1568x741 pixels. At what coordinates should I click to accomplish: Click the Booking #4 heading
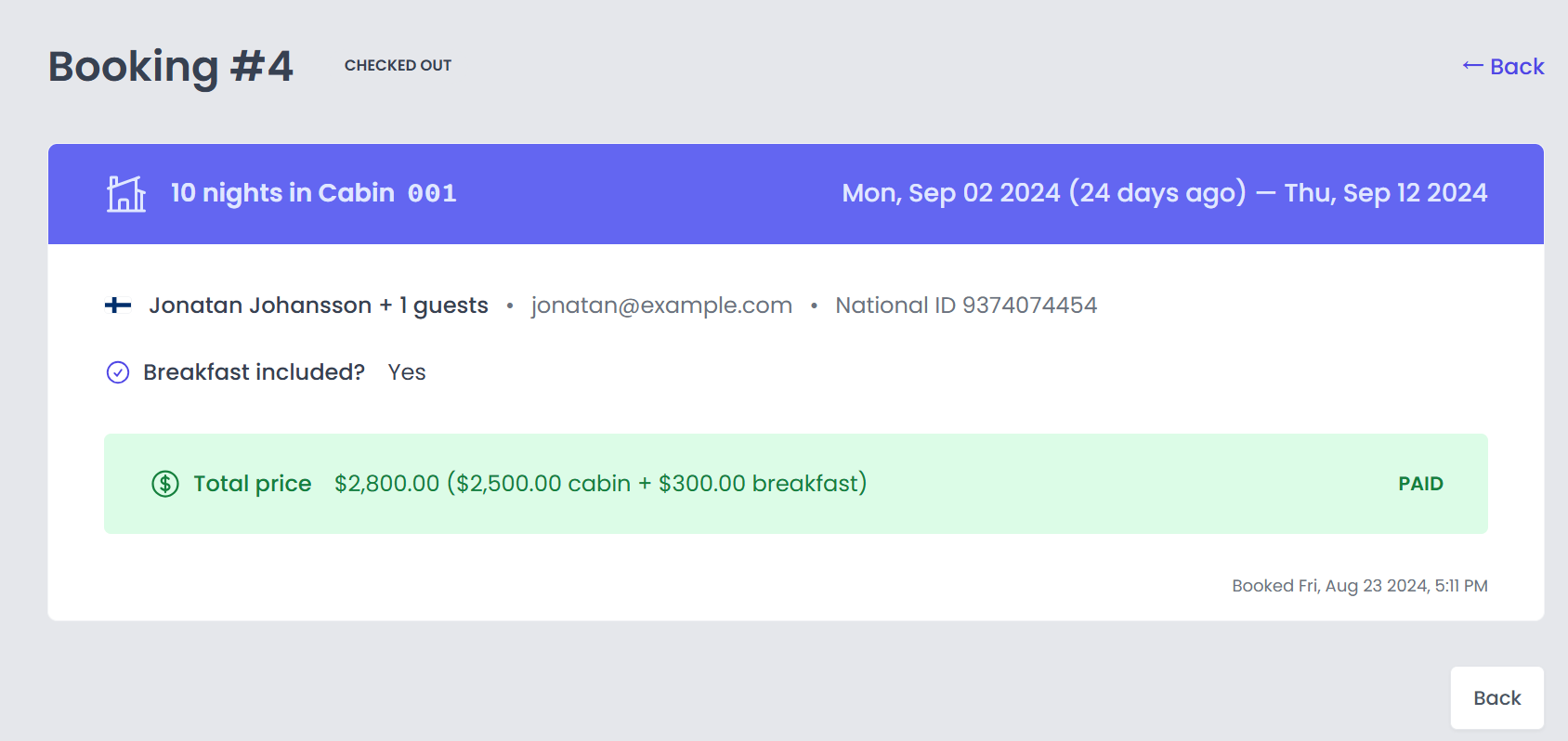tap(171, 67)
